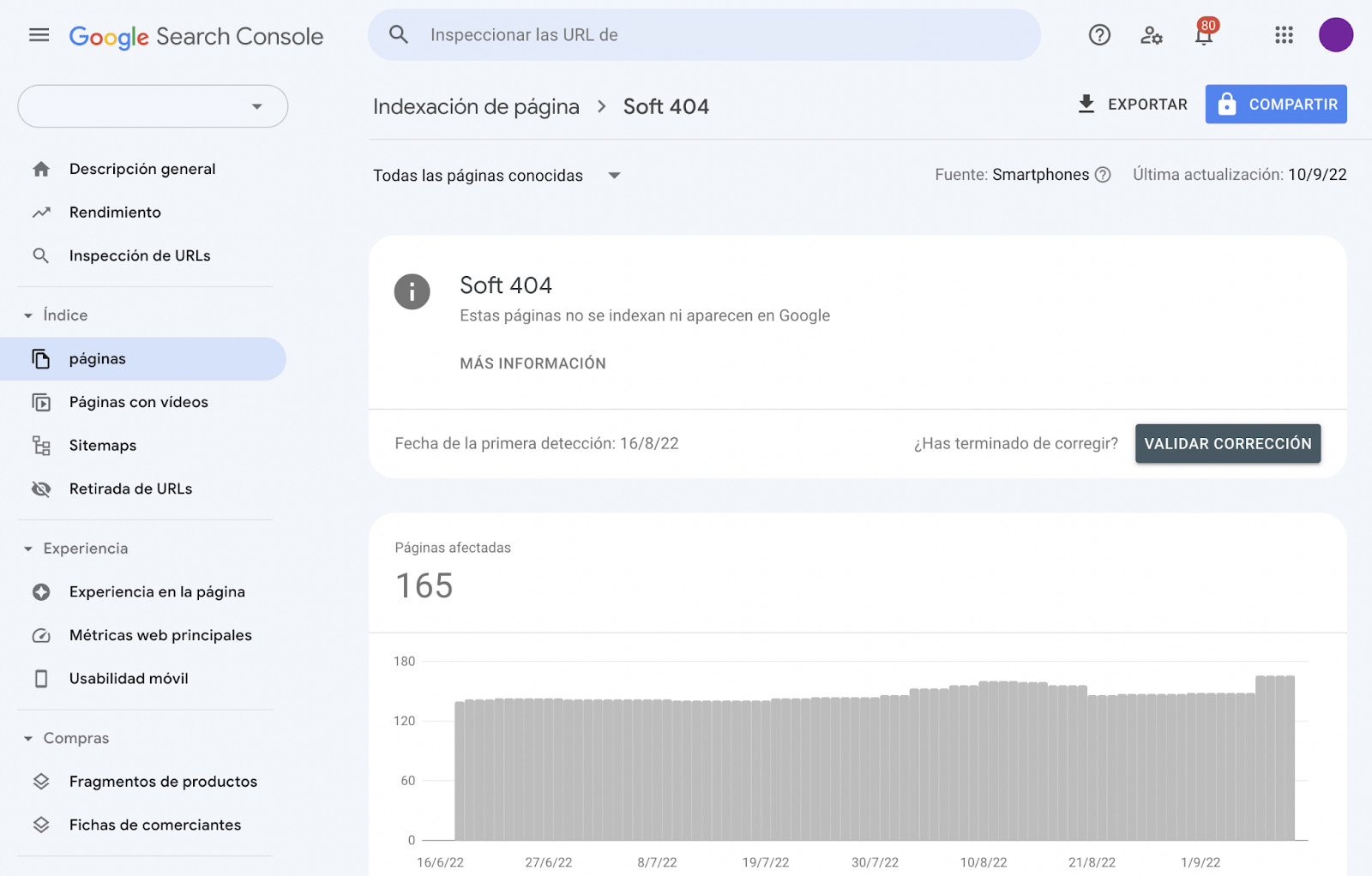1372x876 pixels.
Task: Open the Google apps grid
Action: 1284,35
